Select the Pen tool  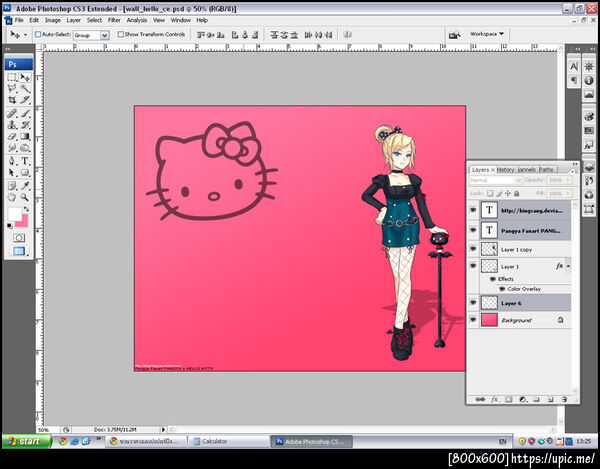click(12, 161)
